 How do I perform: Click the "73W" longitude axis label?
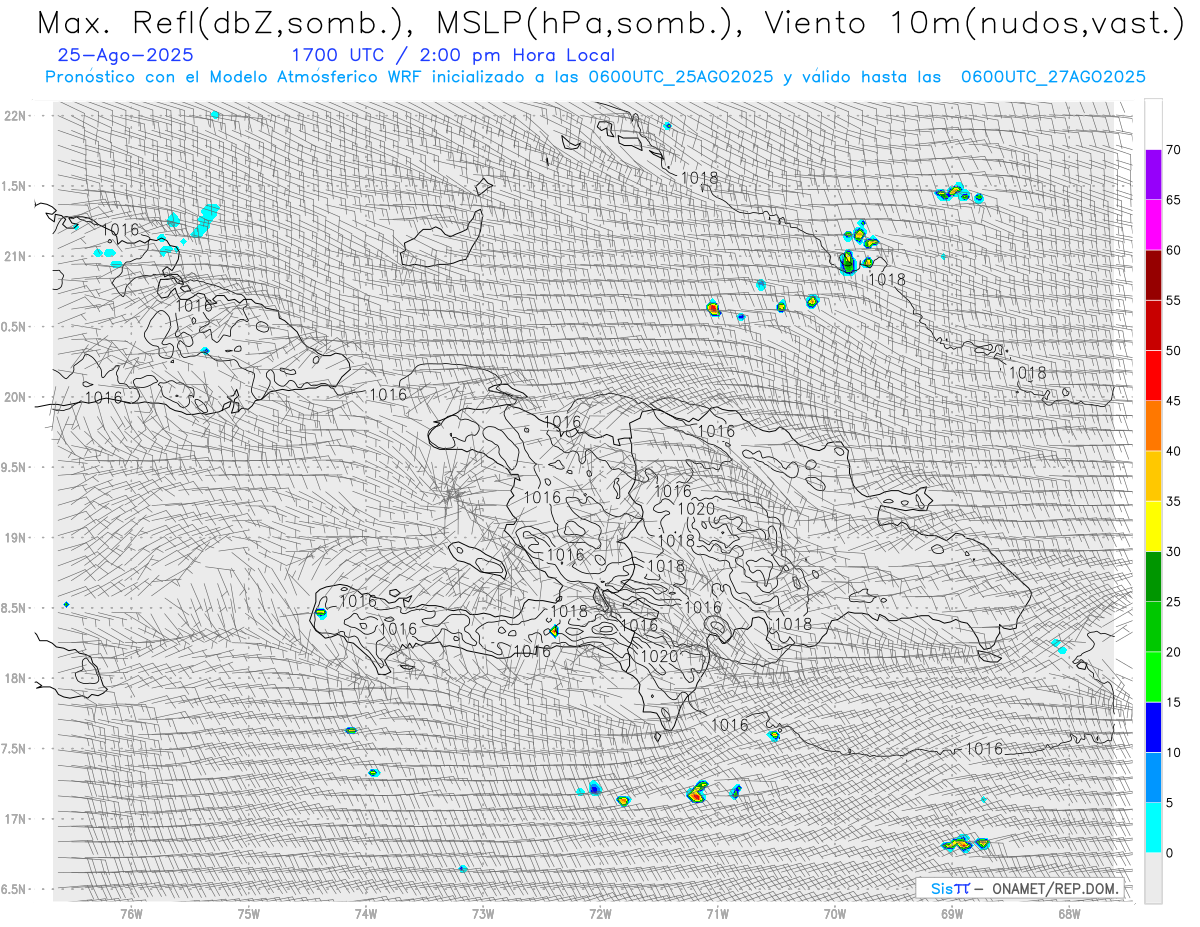[x=483, y=913]
